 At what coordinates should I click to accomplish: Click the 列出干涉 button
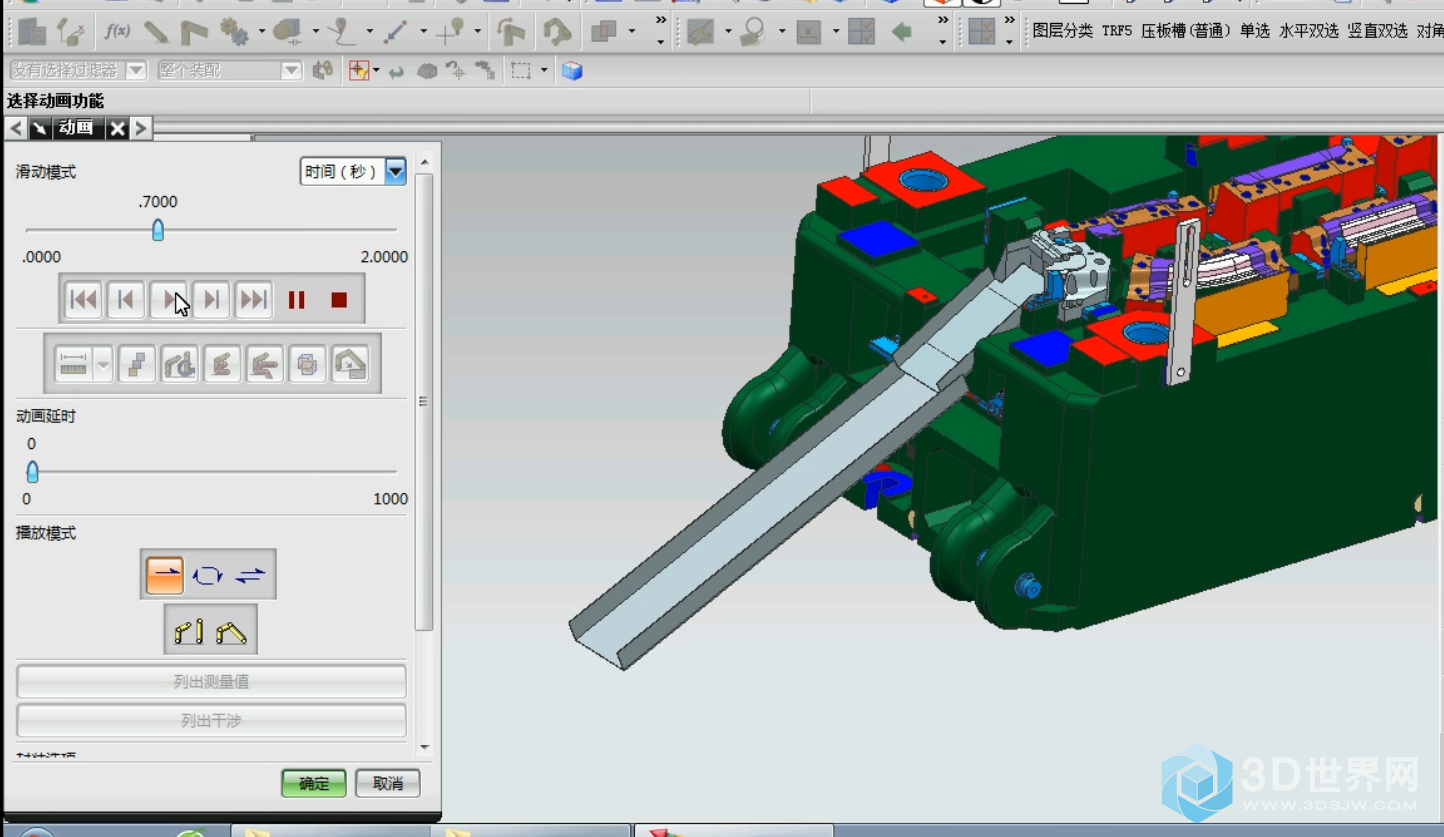pyautogui.click(x=211, y=720)
